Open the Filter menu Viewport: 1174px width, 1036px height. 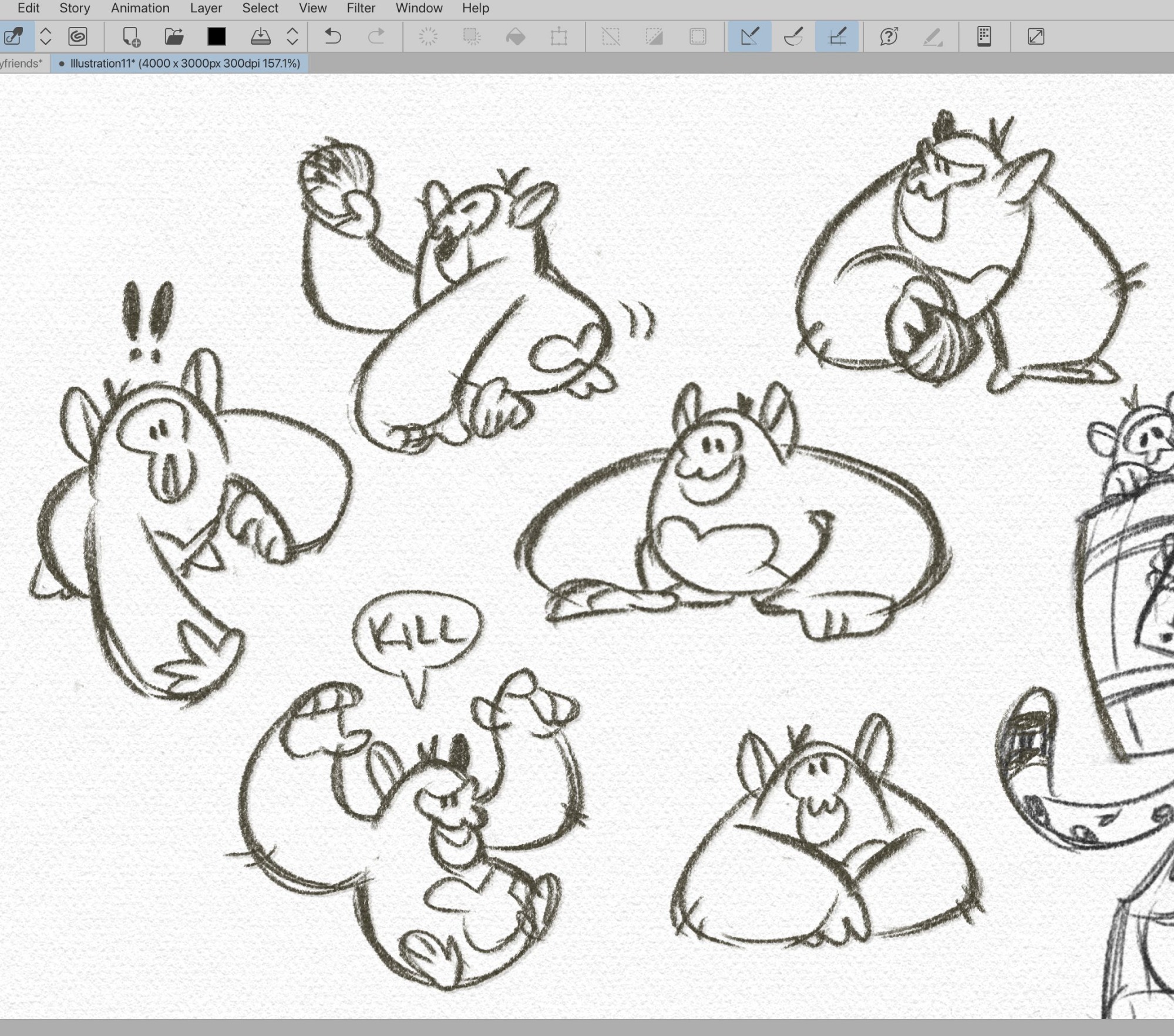(361, 8)
